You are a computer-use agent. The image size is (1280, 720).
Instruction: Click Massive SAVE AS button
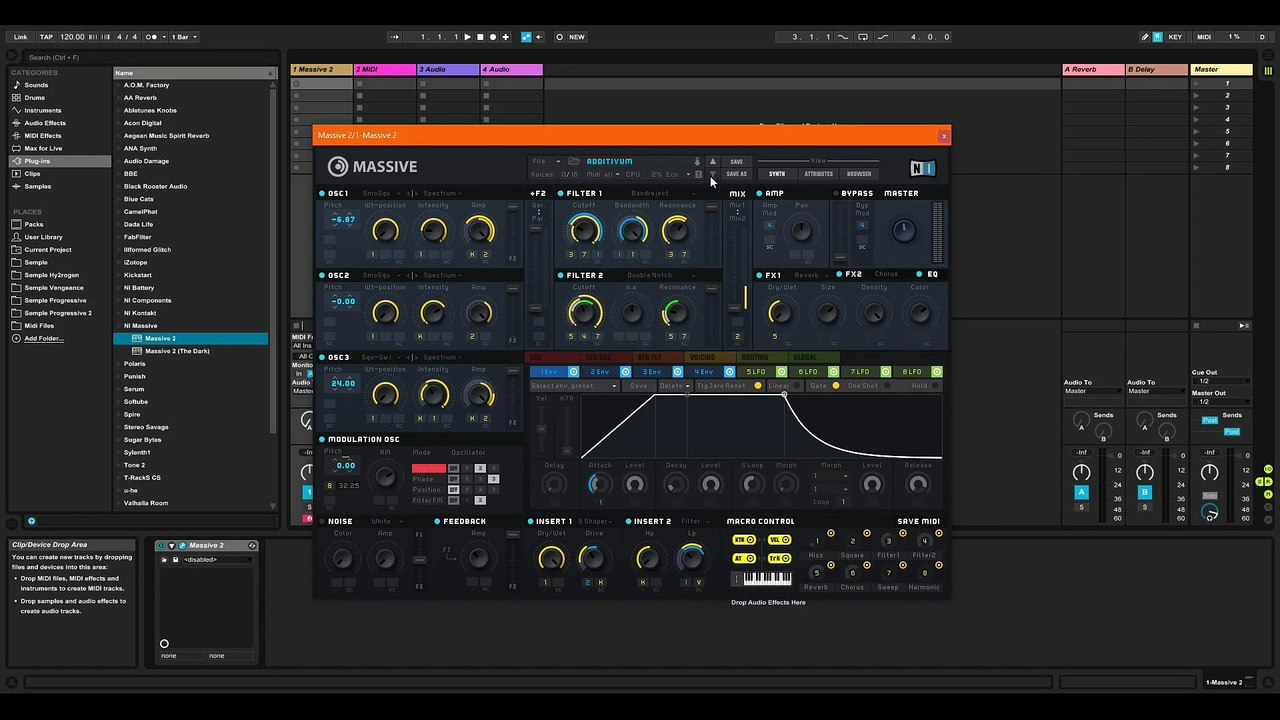click(x=736, y=174)
